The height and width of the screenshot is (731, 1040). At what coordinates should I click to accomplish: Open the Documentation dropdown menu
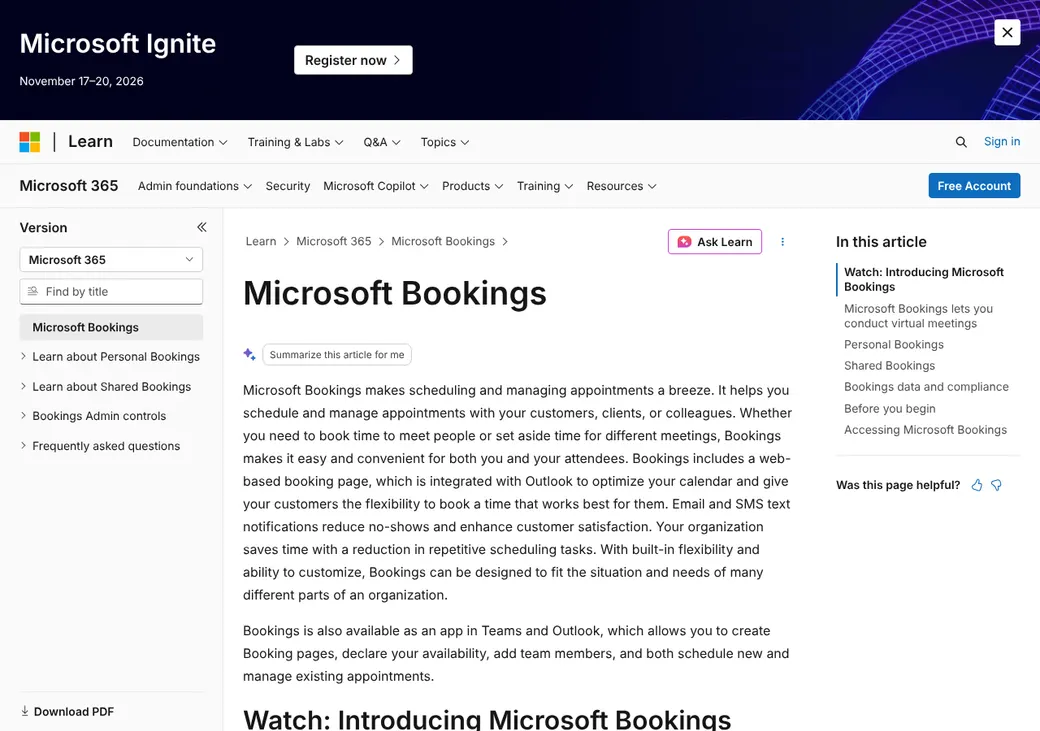tap(180, 142)
